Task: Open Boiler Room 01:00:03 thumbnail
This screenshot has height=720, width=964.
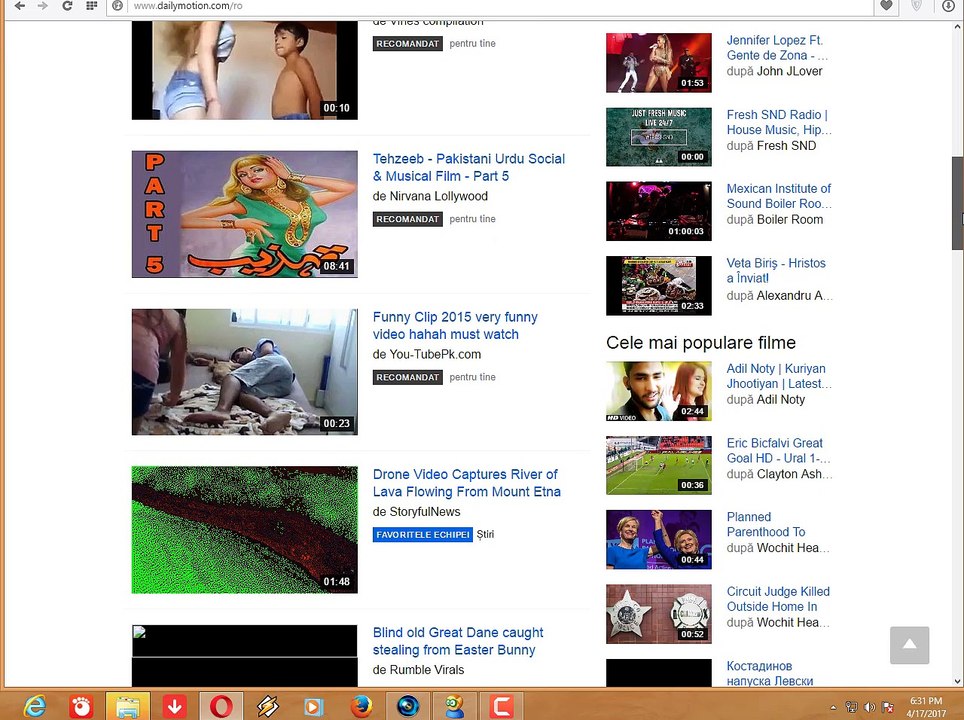Action: tap(658, 211)
